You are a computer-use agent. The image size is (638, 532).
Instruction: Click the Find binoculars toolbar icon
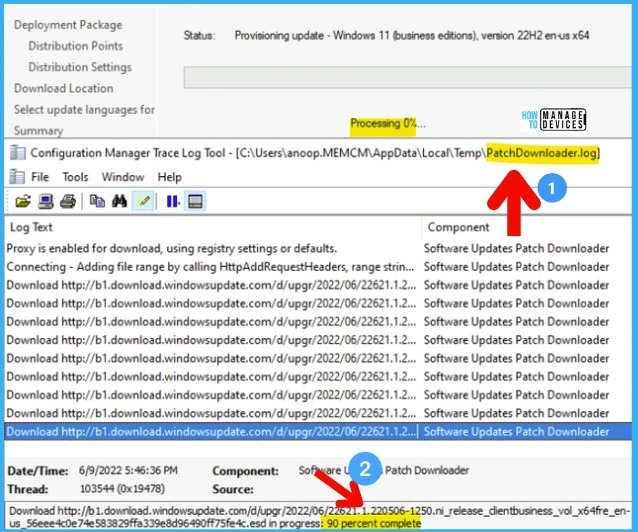120,201
